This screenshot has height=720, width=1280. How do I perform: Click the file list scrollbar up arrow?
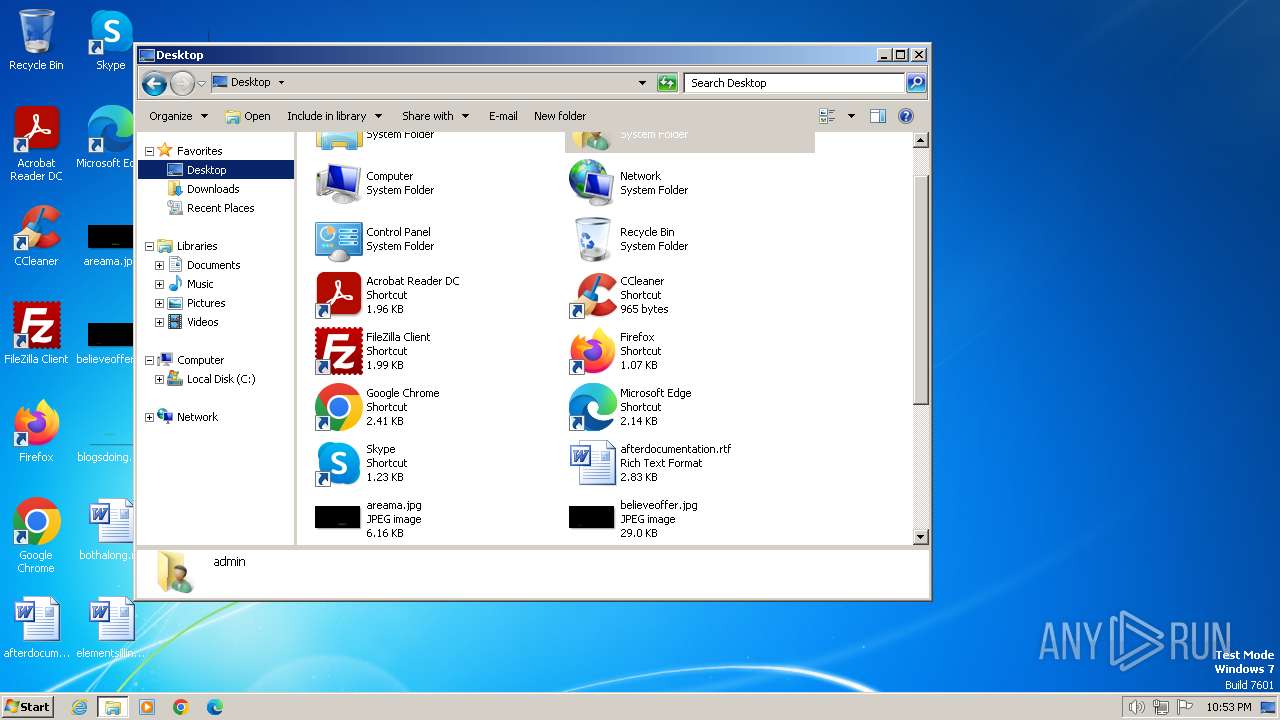921,140
